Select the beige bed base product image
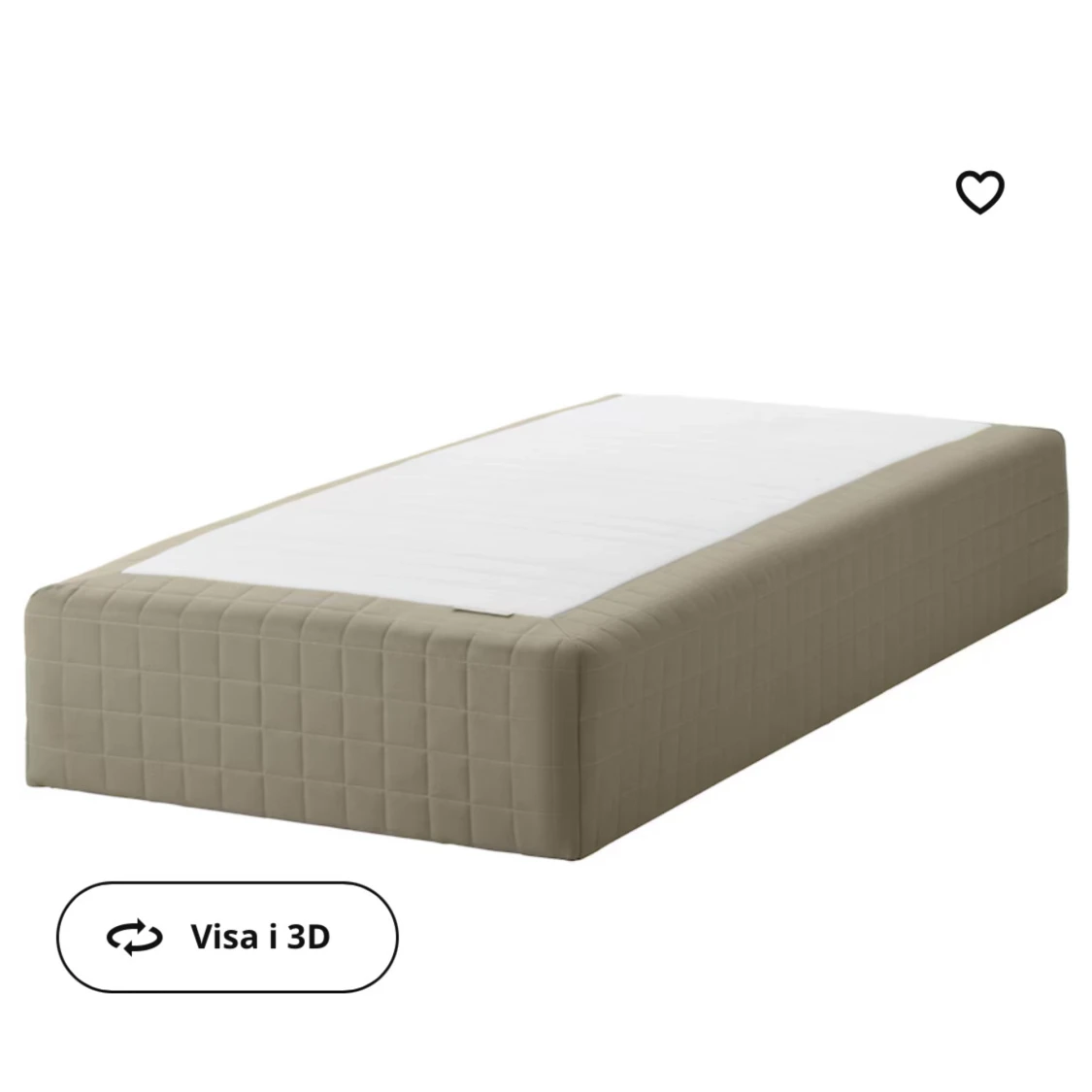This screenshot has height=1092, width=1092. pyautogui.click(x=546, y=627)
